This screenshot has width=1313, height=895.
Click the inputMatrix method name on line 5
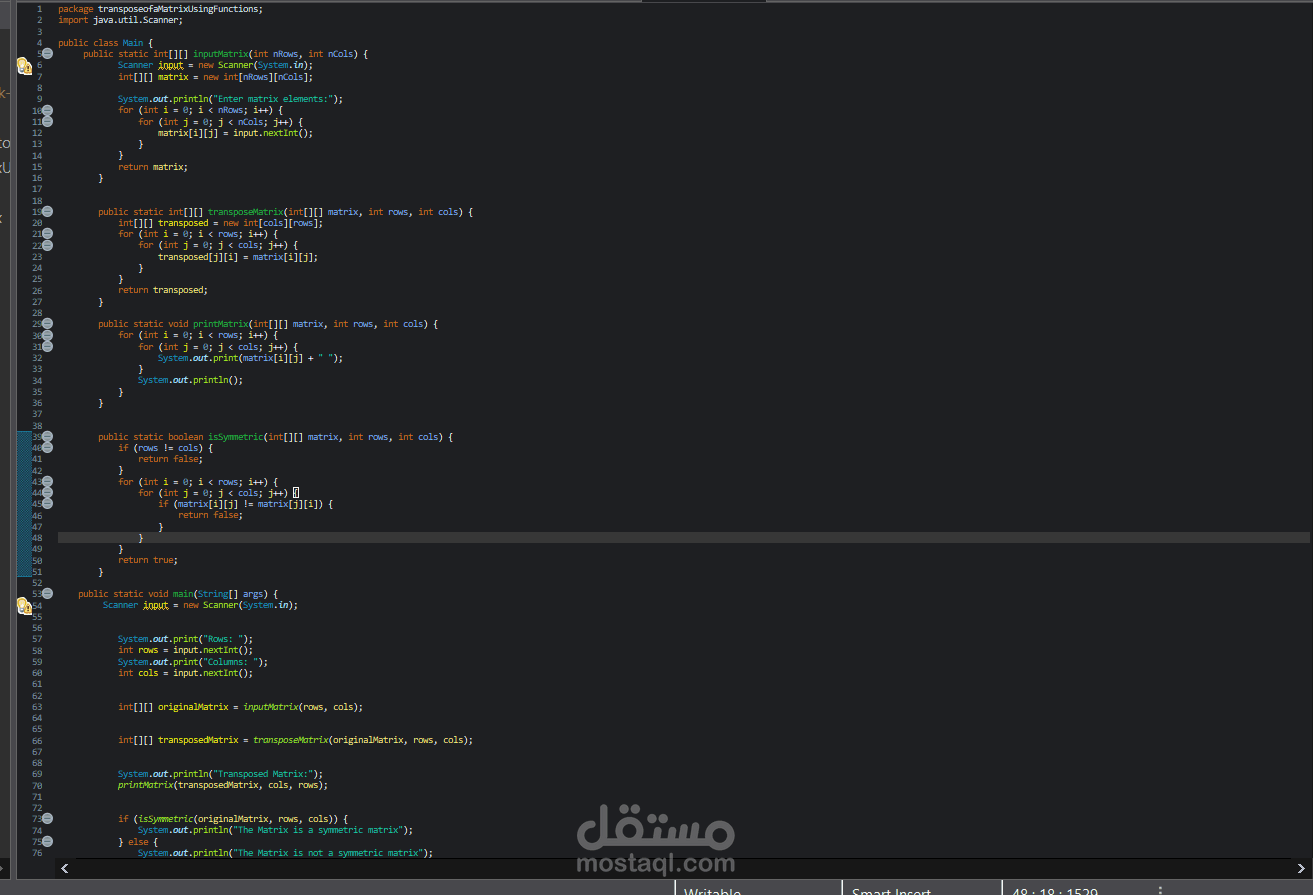tap(220, 54)
